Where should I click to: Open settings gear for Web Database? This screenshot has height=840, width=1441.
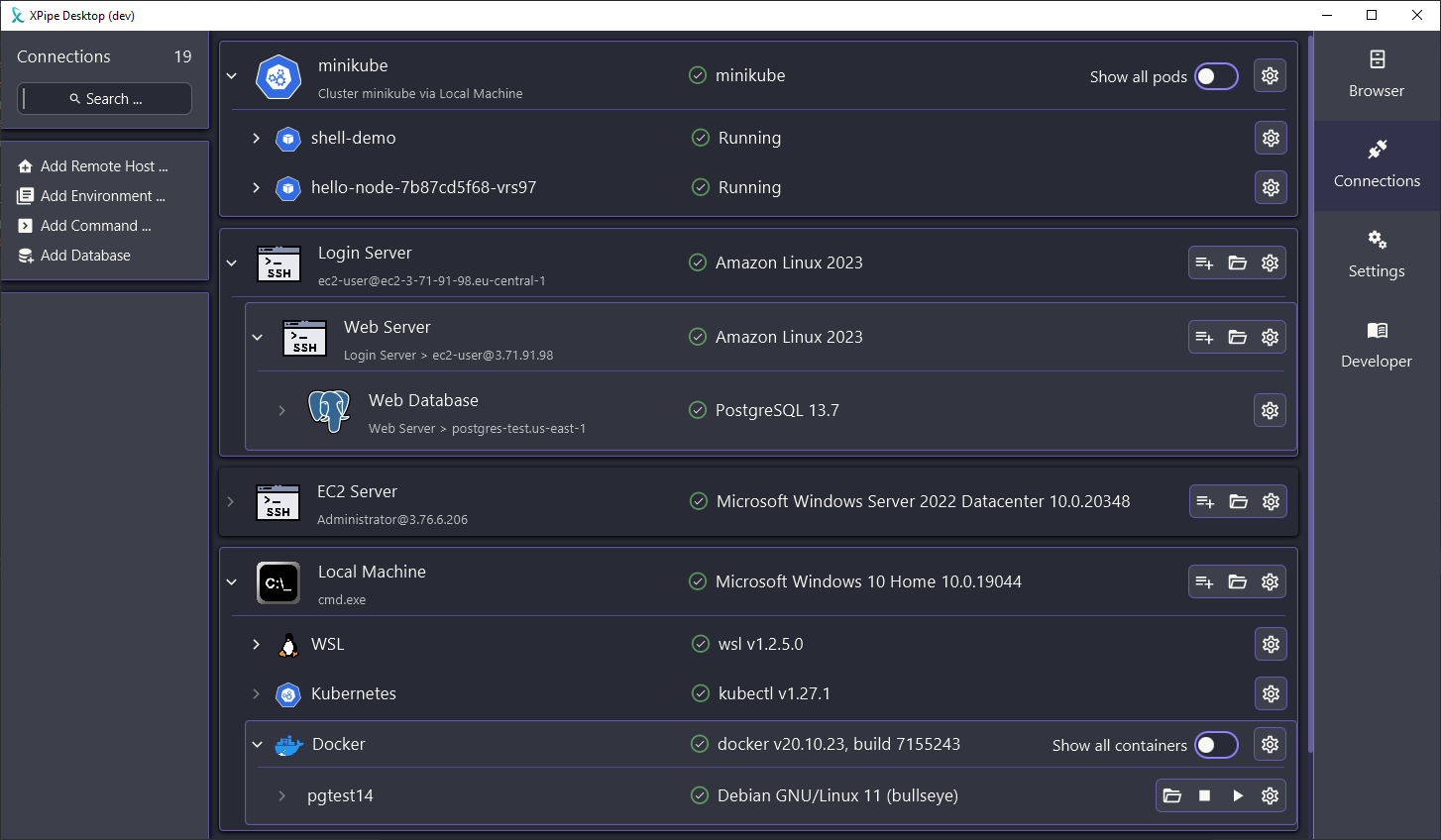pos(1270,410)
